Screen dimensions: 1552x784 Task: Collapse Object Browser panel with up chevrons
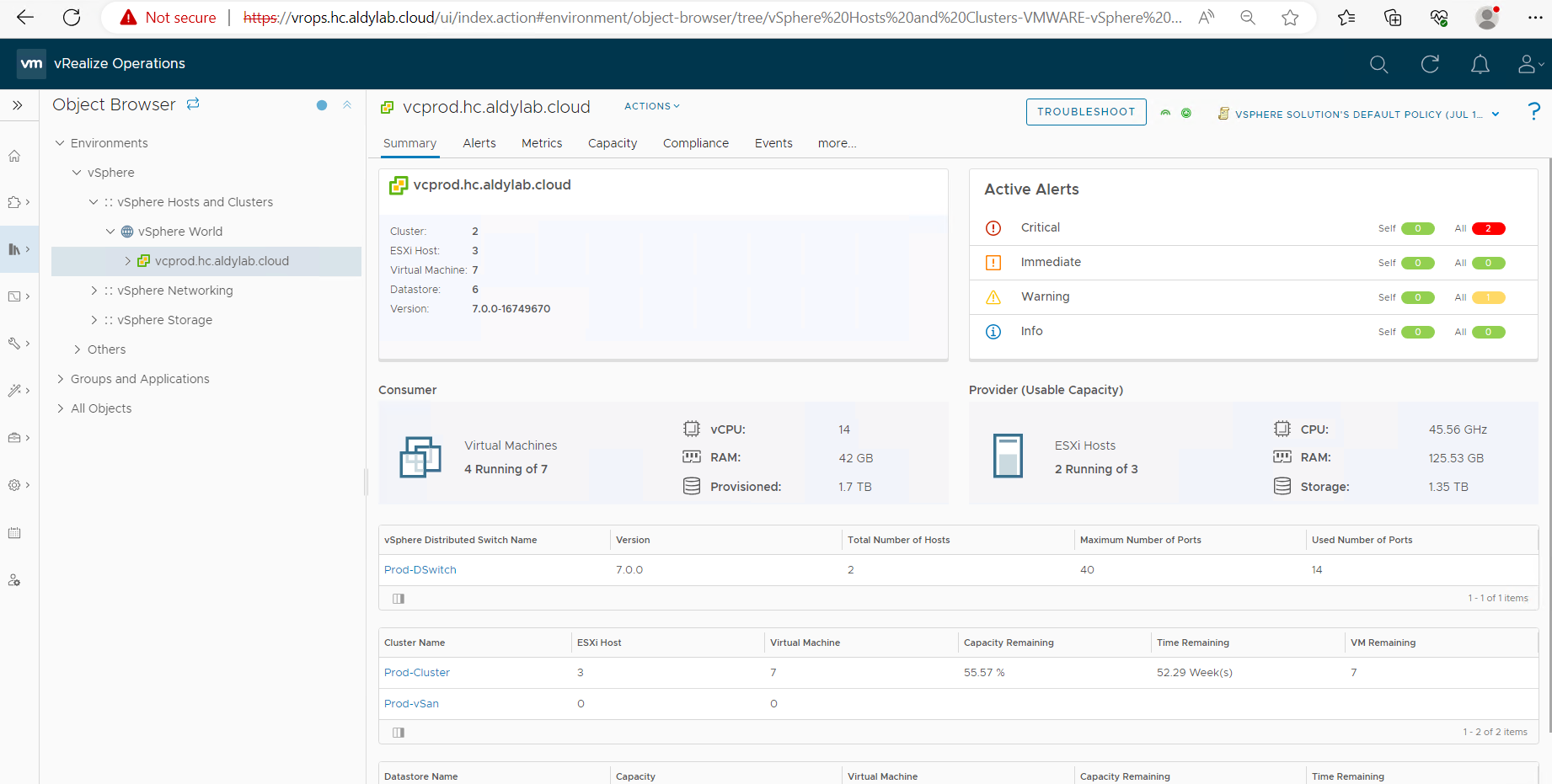click(347, 105)
